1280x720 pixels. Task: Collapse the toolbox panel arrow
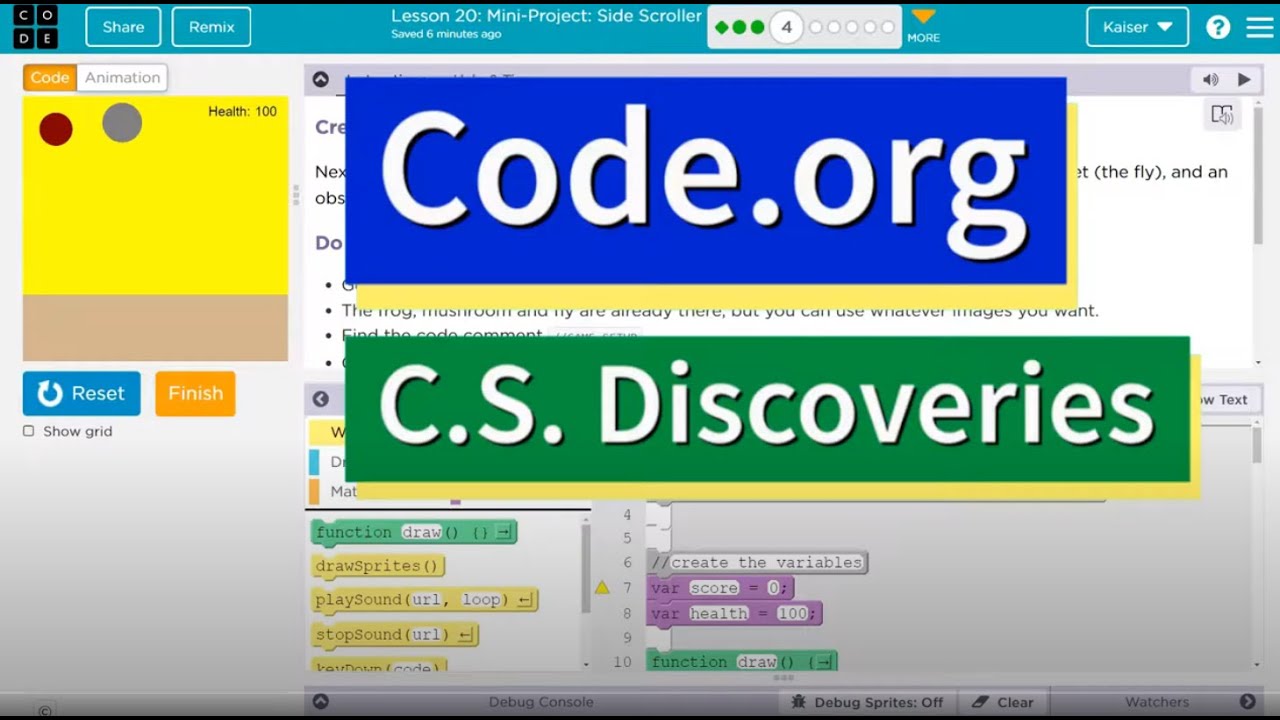(x=320, y=399)
